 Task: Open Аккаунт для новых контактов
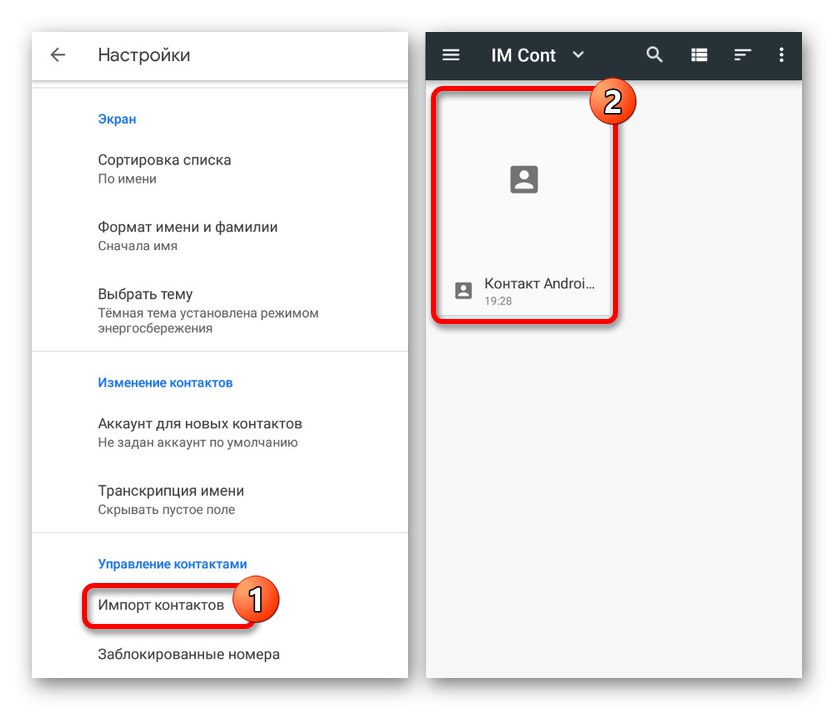[199, 423]
